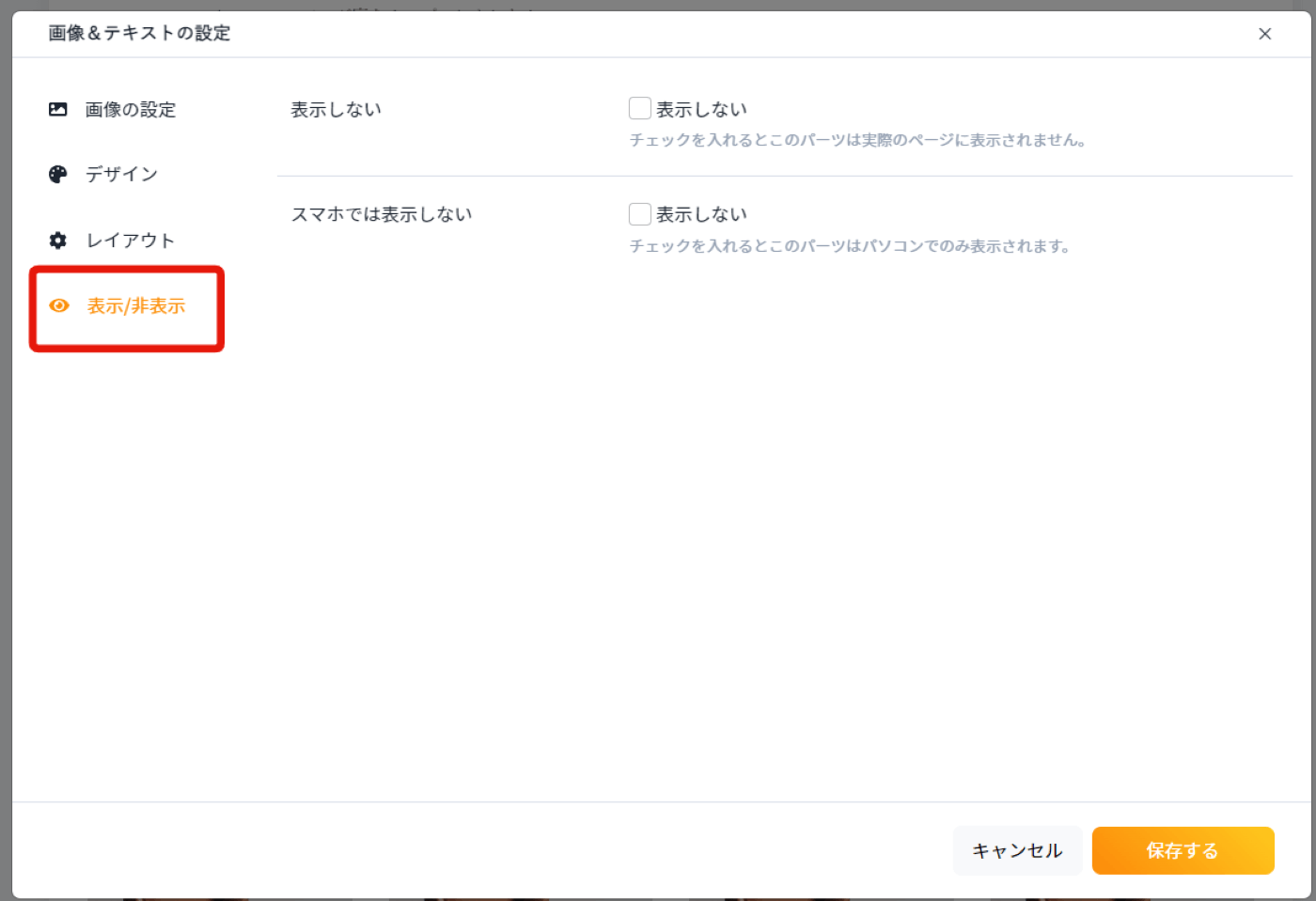1316x901 pixels.
Task: Click the palette icon beside デザイン
Action: [x=58, y=174]
